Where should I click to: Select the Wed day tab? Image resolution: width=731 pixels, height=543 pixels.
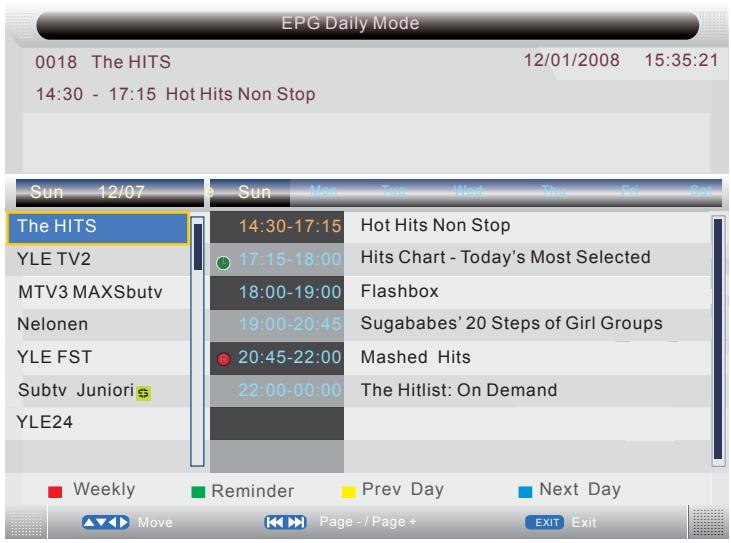(468, 191)
